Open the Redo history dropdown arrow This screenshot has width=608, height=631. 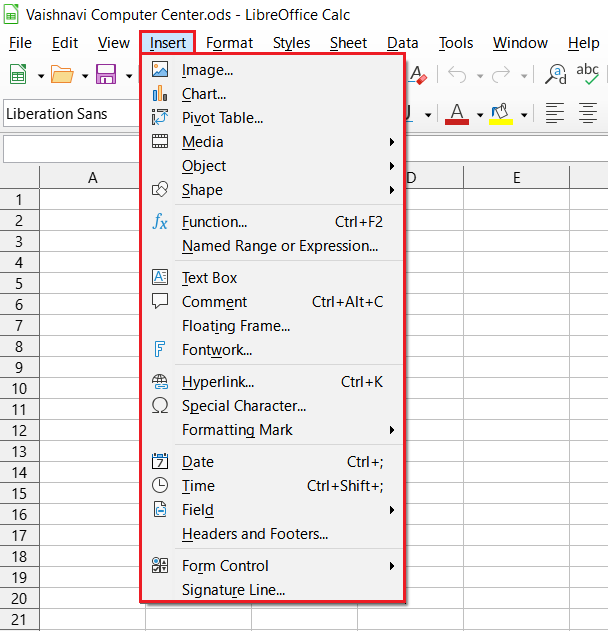(x=523, y=76)
